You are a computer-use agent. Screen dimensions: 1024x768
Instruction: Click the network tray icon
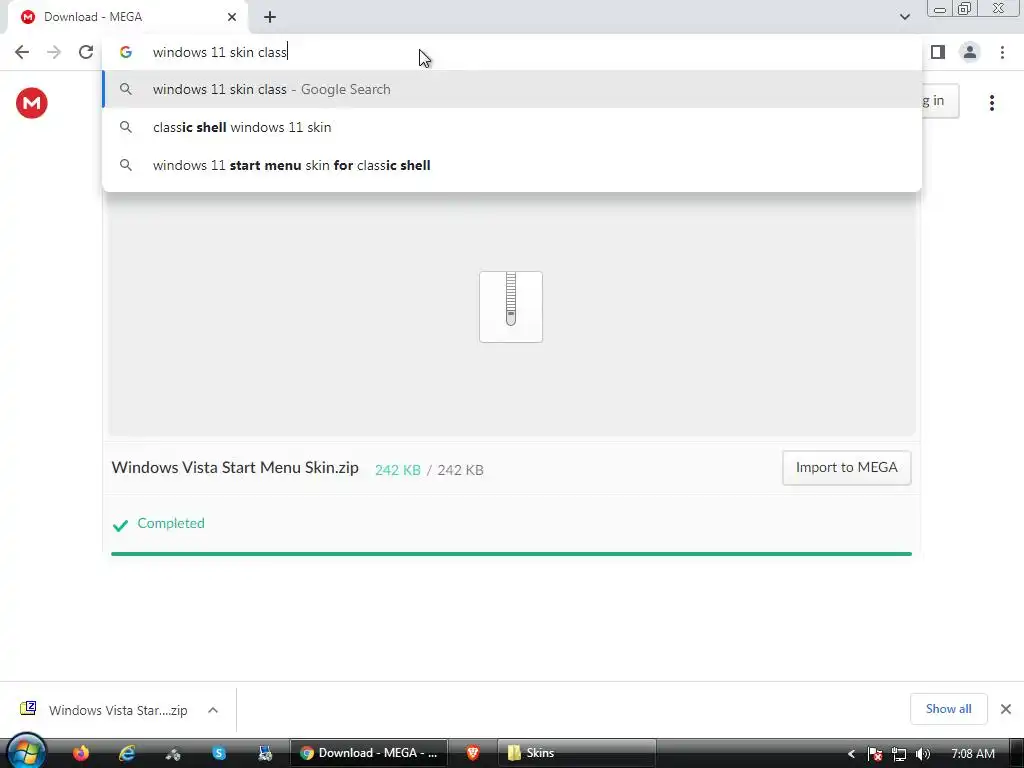(x=899, y=754)
